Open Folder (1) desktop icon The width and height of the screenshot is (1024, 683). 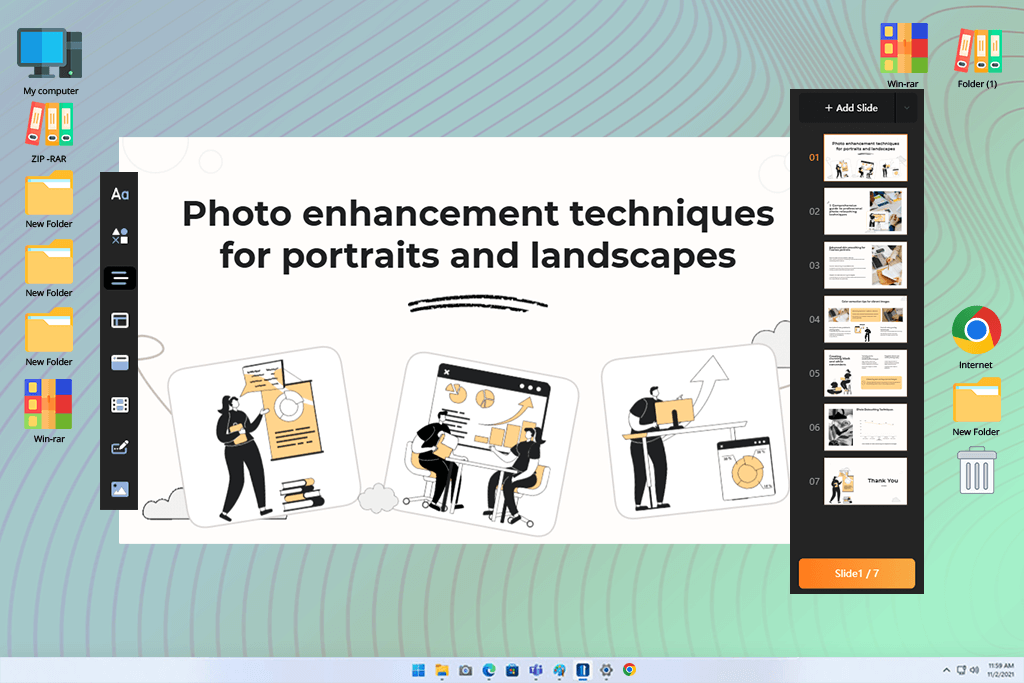[x=978, y=58]
